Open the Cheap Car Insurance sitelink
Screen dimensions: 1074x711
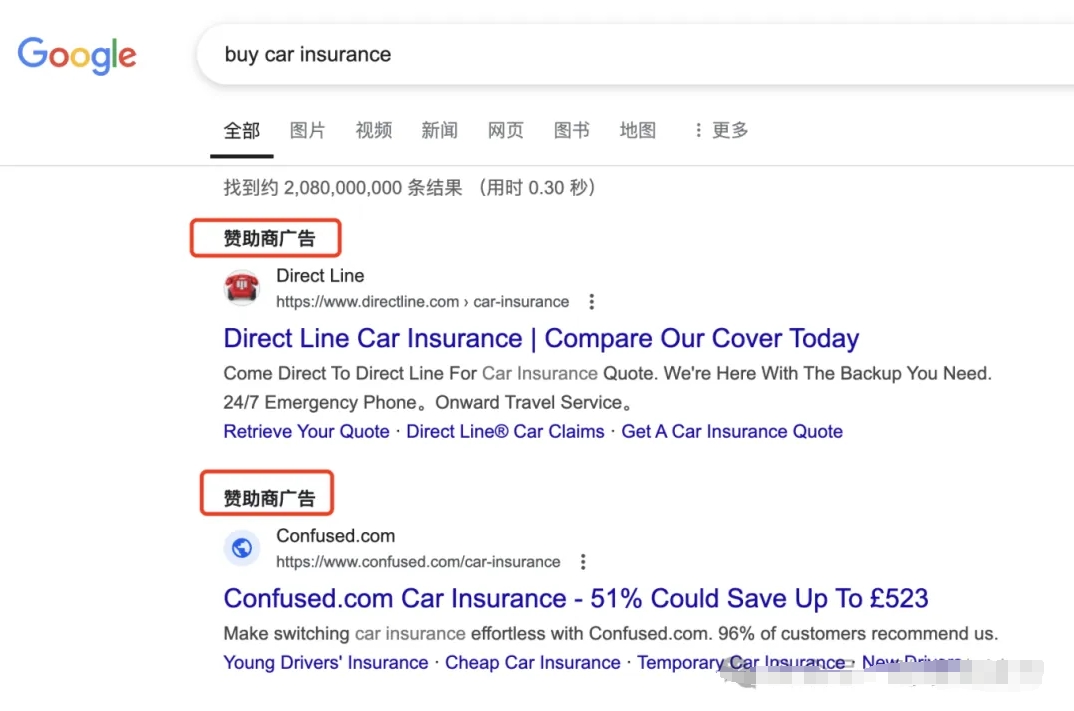[532, 662]
